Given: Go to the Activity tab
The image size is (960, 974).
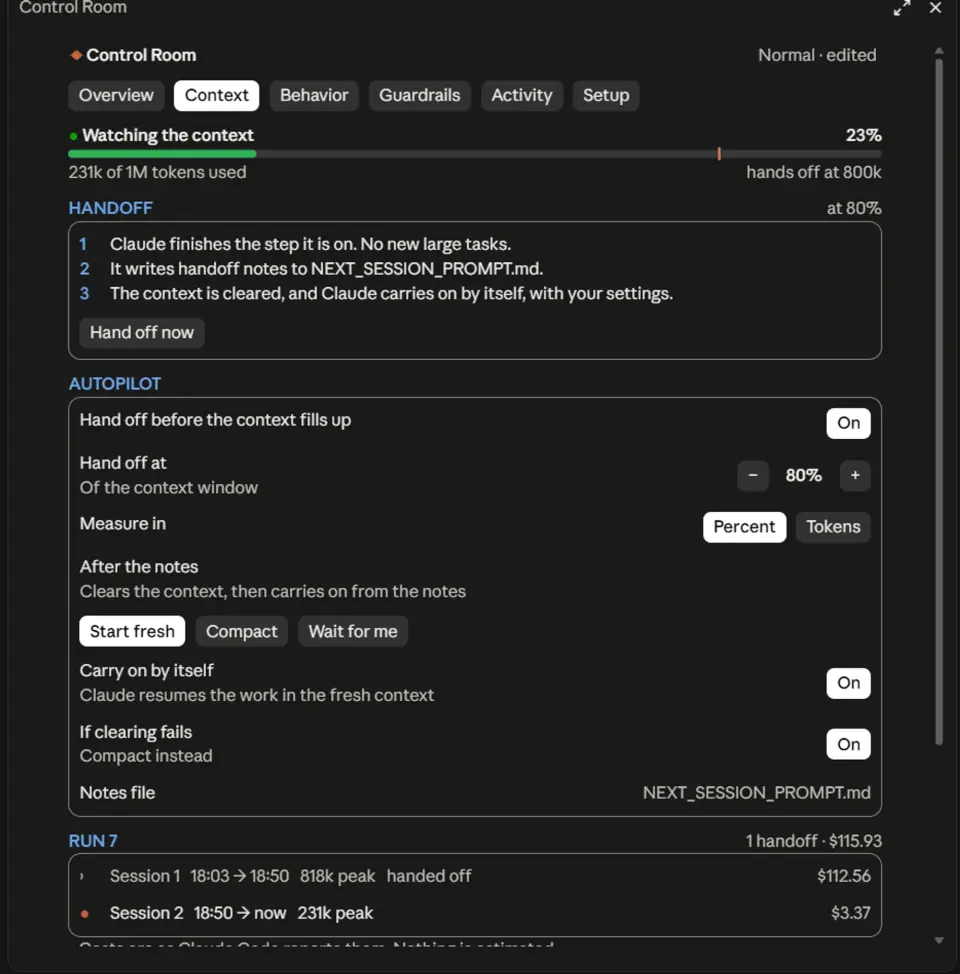Looking at the screenshot, I should coord(521,95).
